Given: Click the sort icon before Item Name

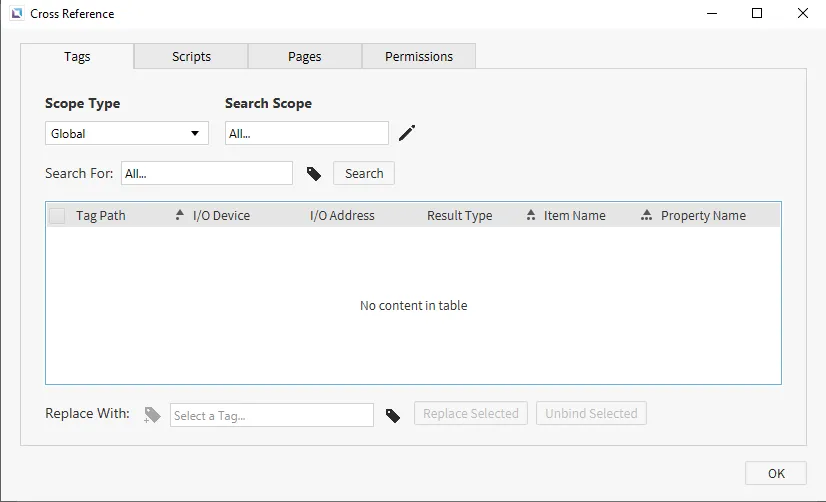Looking at the screenshot, I should point(530,215).
